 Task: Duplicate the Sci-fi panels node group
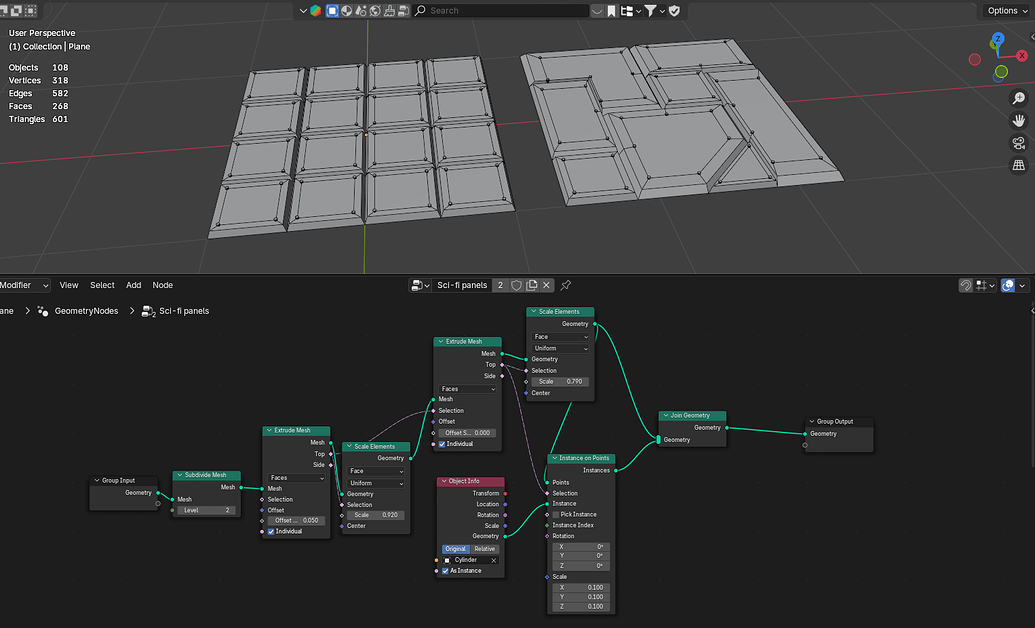point(531,285)
